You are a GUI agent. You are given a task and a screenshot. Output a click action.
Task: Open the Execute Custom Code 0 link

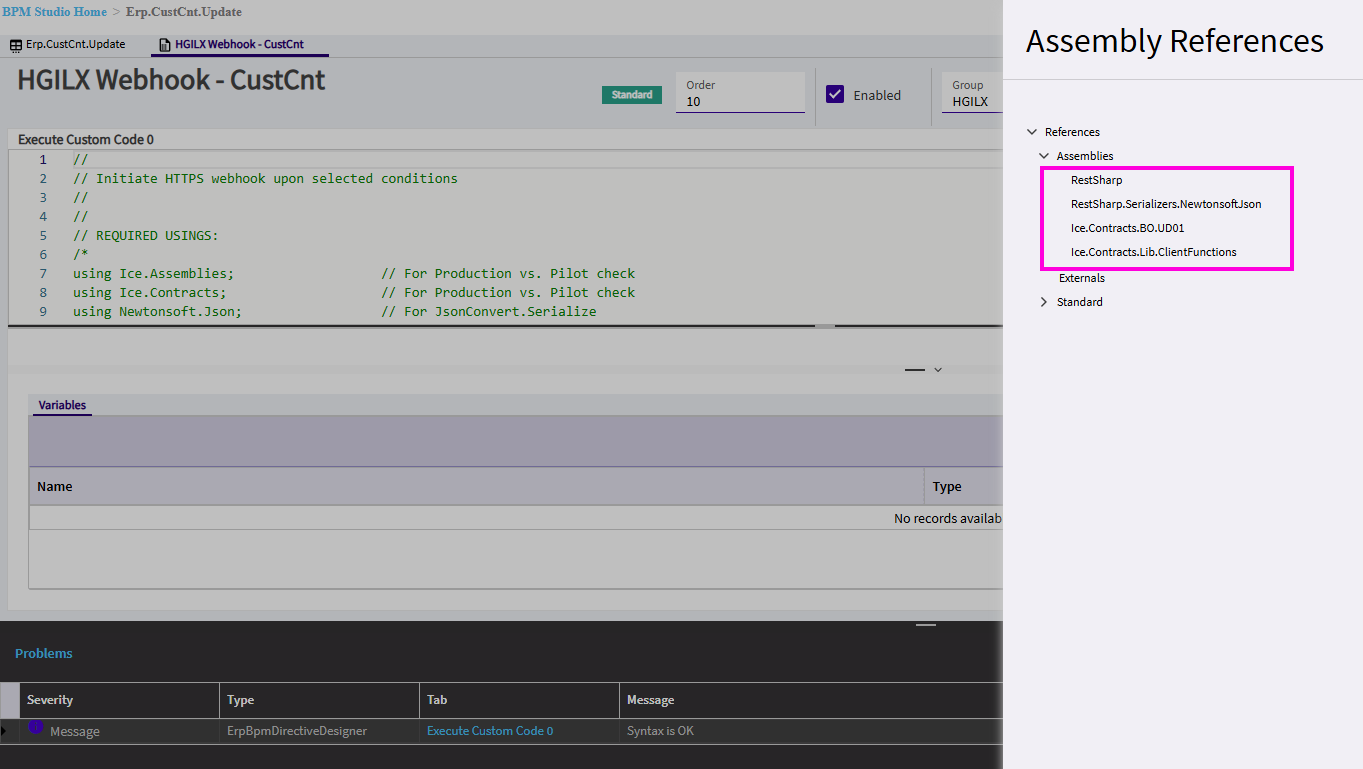coord(489,731)
